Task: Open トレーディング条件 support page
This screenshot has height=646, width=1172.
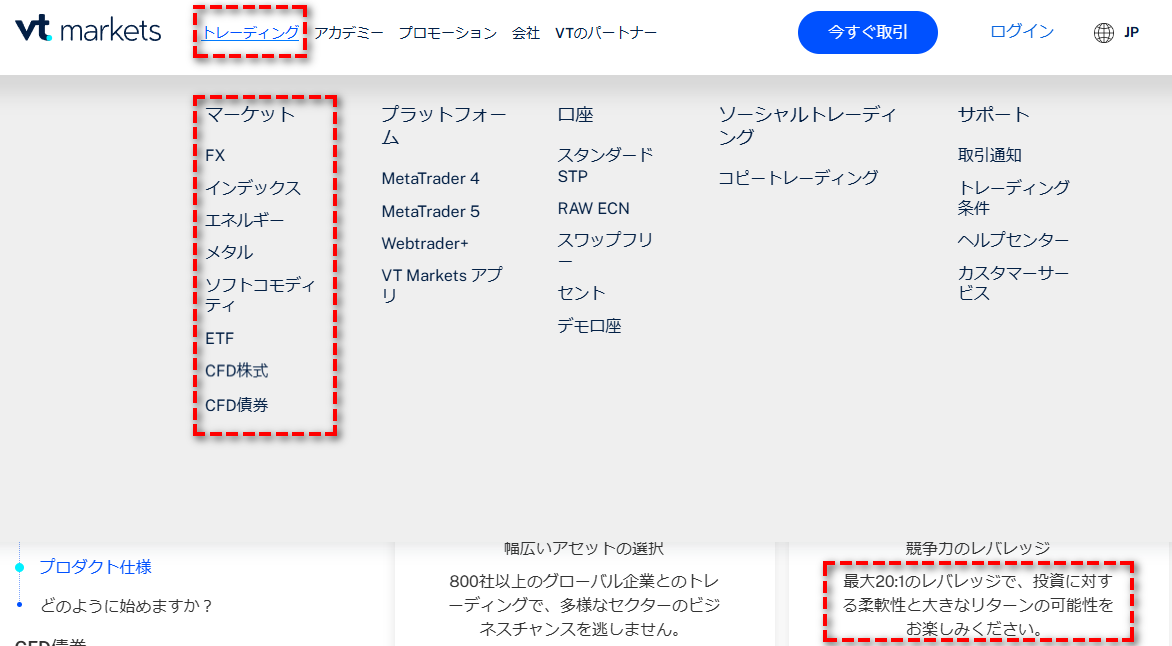Action: [1014, 197]
